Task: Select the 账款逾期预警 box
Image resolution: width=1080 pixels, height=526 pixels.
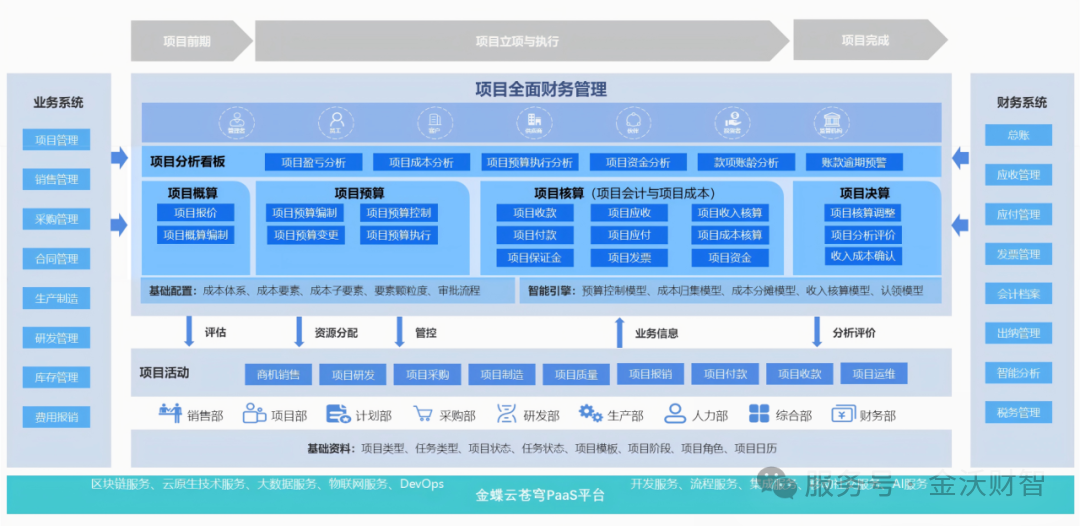Action: tap(854, 162)
